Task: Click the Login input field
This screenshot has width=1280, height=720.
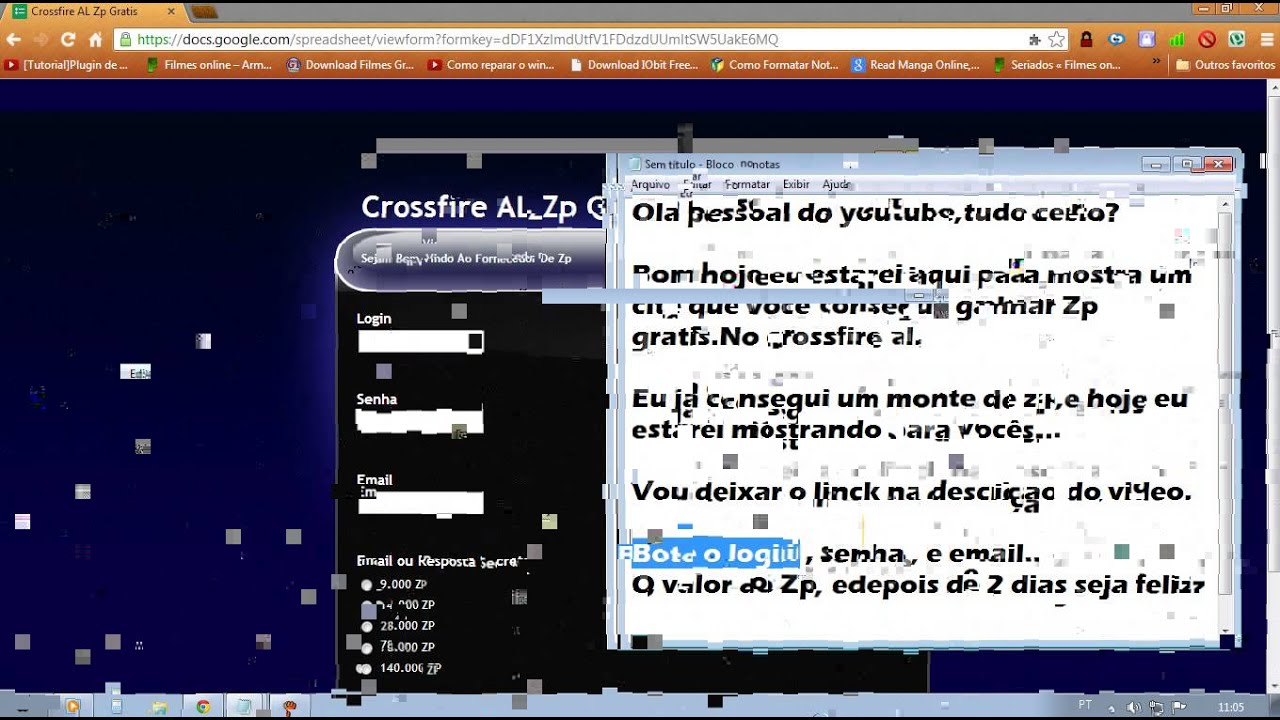Action: point(420,342)
